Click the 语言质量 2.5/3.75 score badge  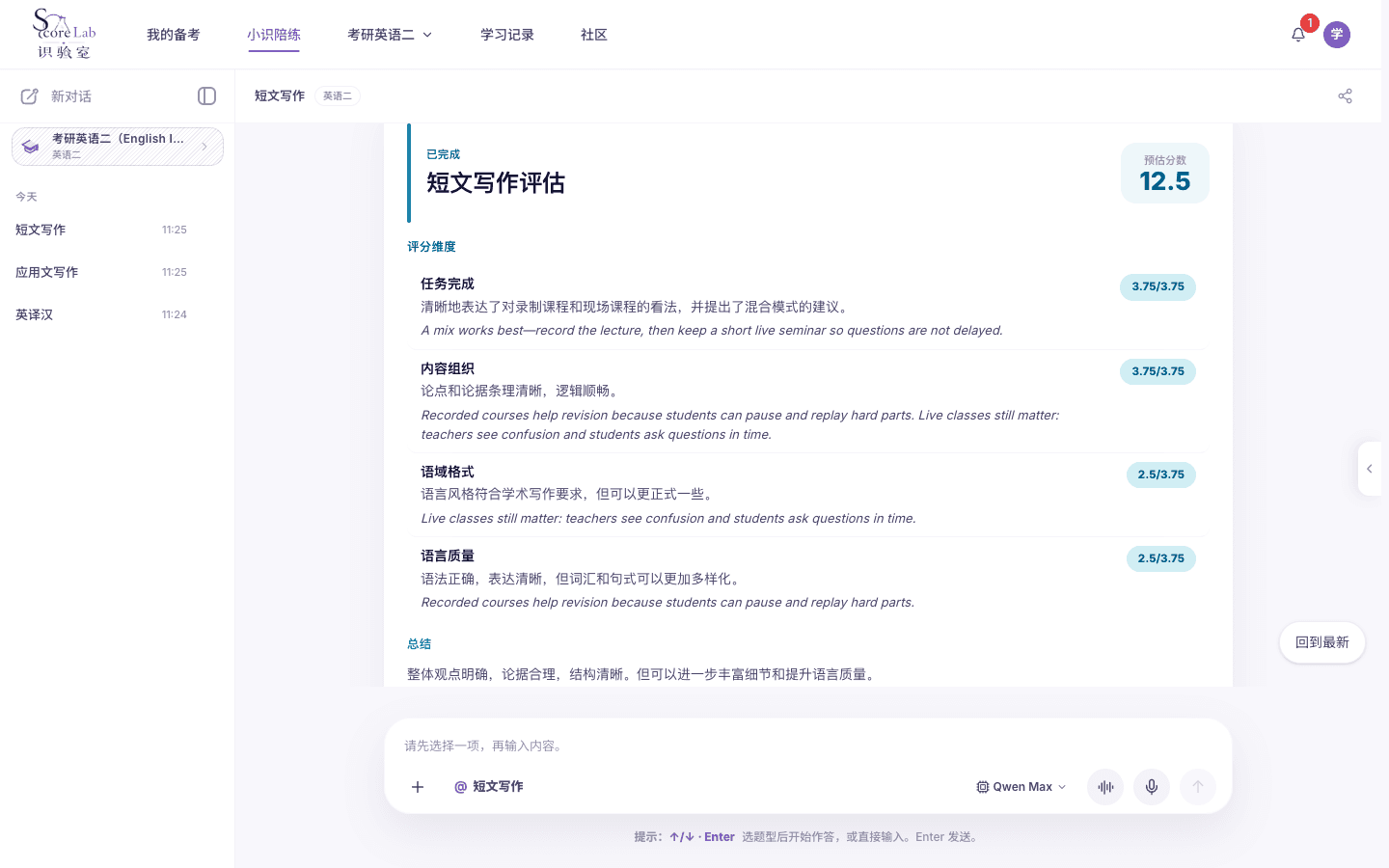tap(1161, 558)
